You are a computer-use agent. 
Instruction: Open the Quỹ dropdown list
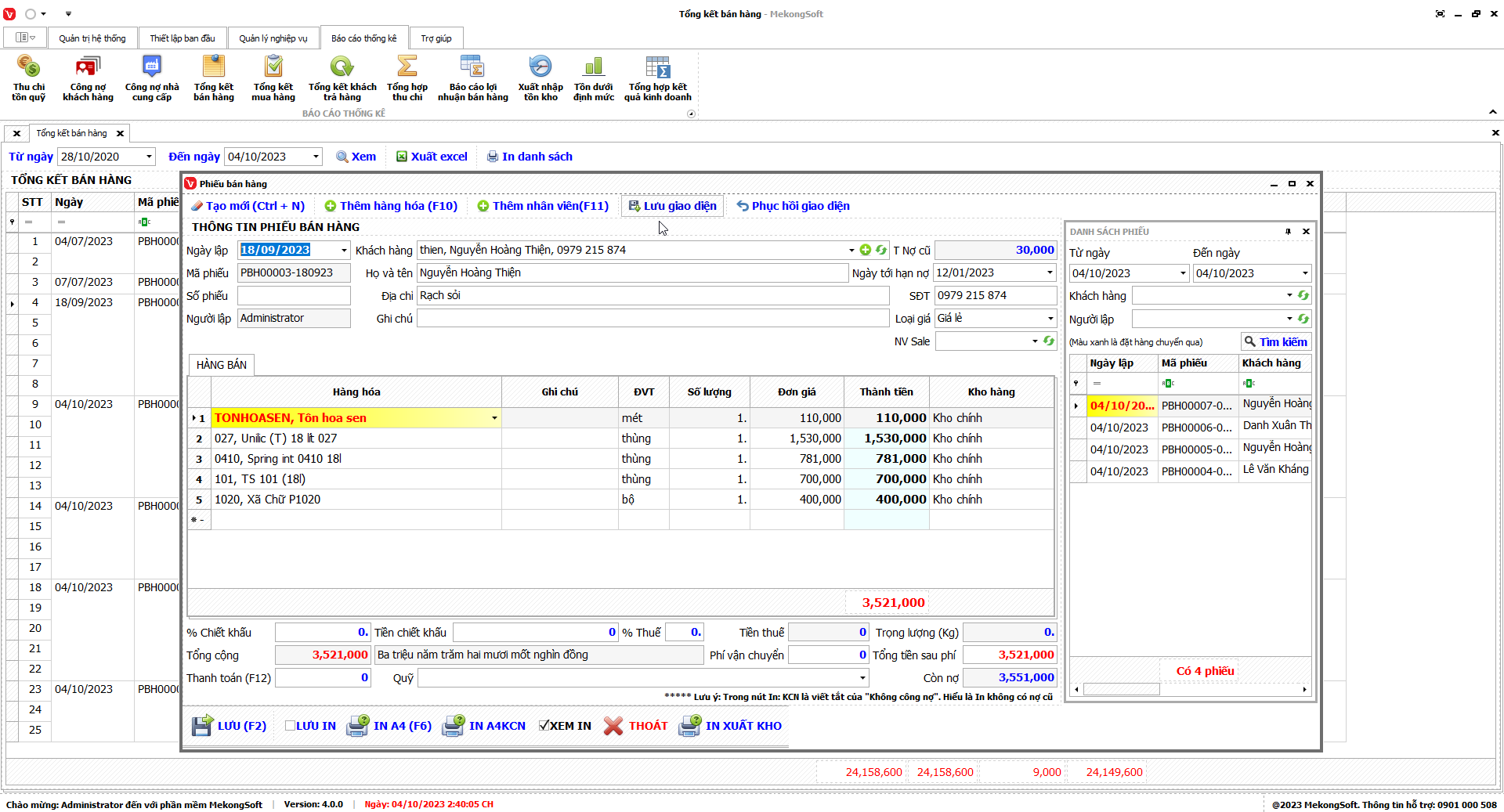pyautogui.click(x=862, y=678)
